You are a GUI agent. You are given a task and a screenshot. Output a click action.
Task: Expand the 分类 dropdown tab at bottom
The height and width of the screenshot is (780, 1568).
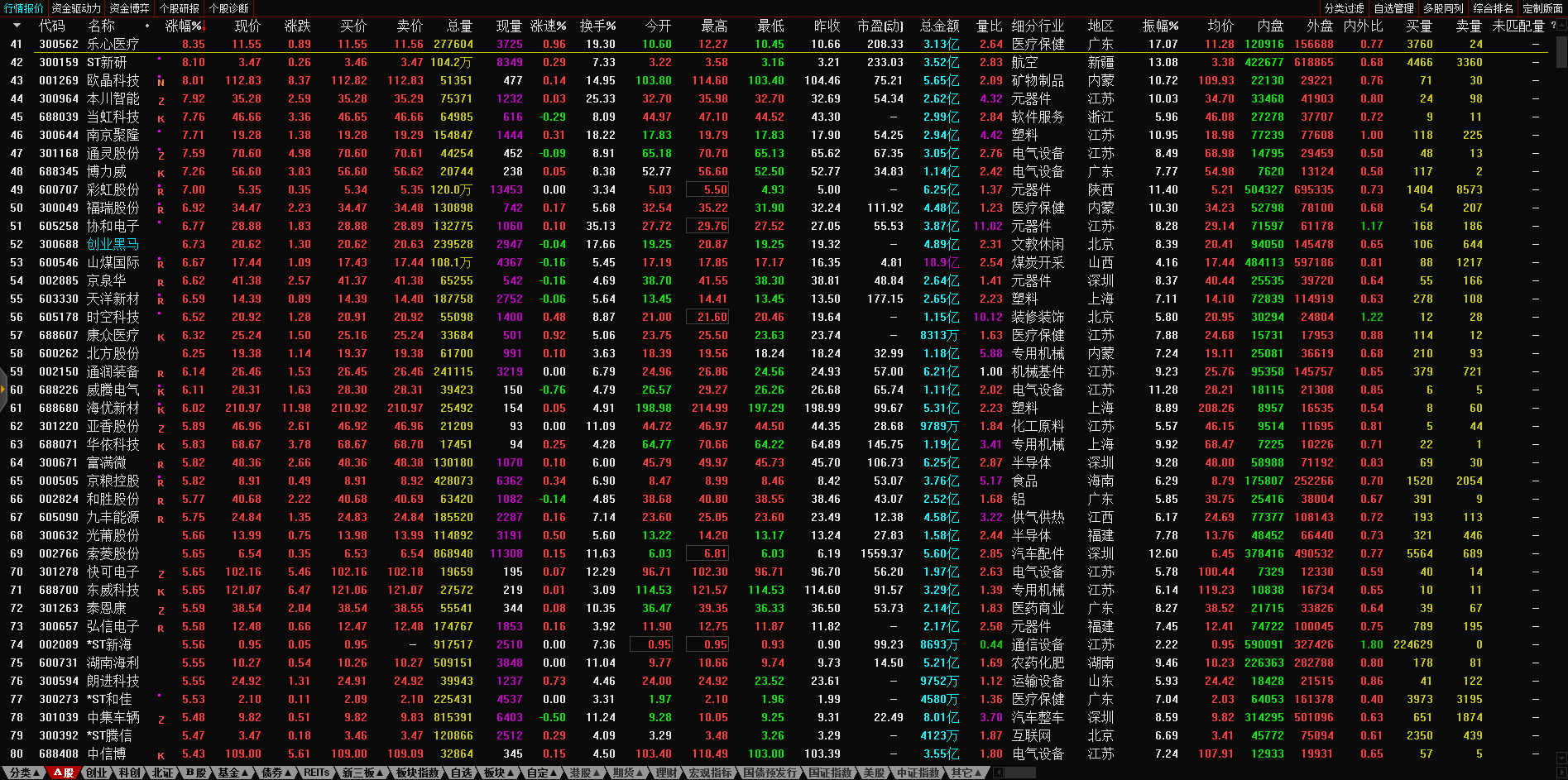pos(24,773)
